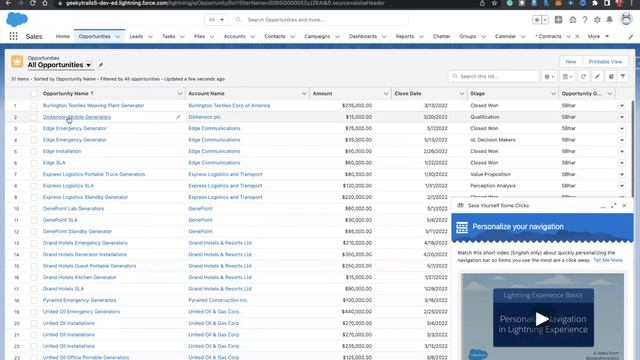Close the Save Yourself Some Clicks panel
This screenshot has height=360, width=640.
coord(624,206)
